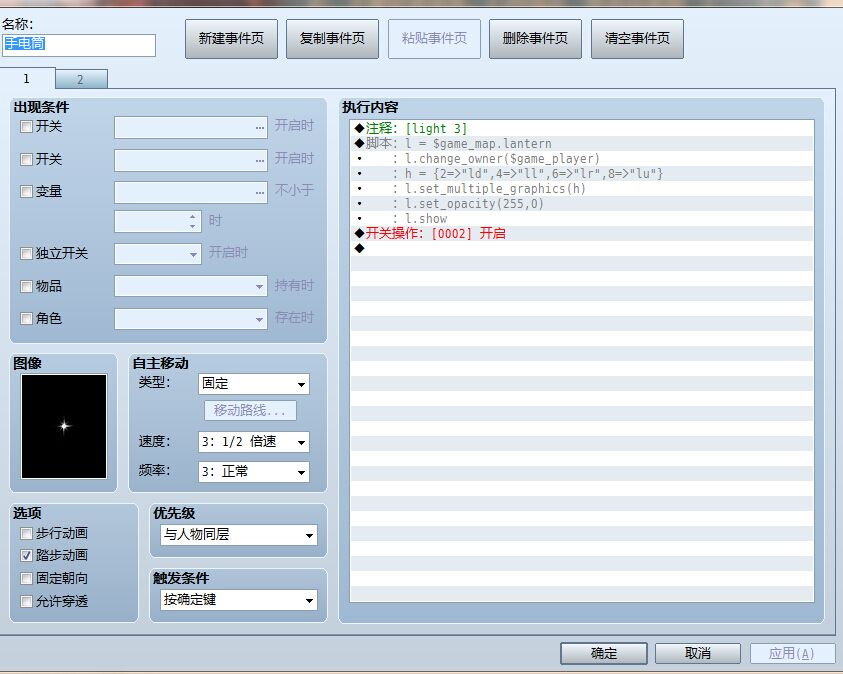The height and width of the screenshot is (674, 843).
Task: Confirm with the 确定 button
Action: 604,654
